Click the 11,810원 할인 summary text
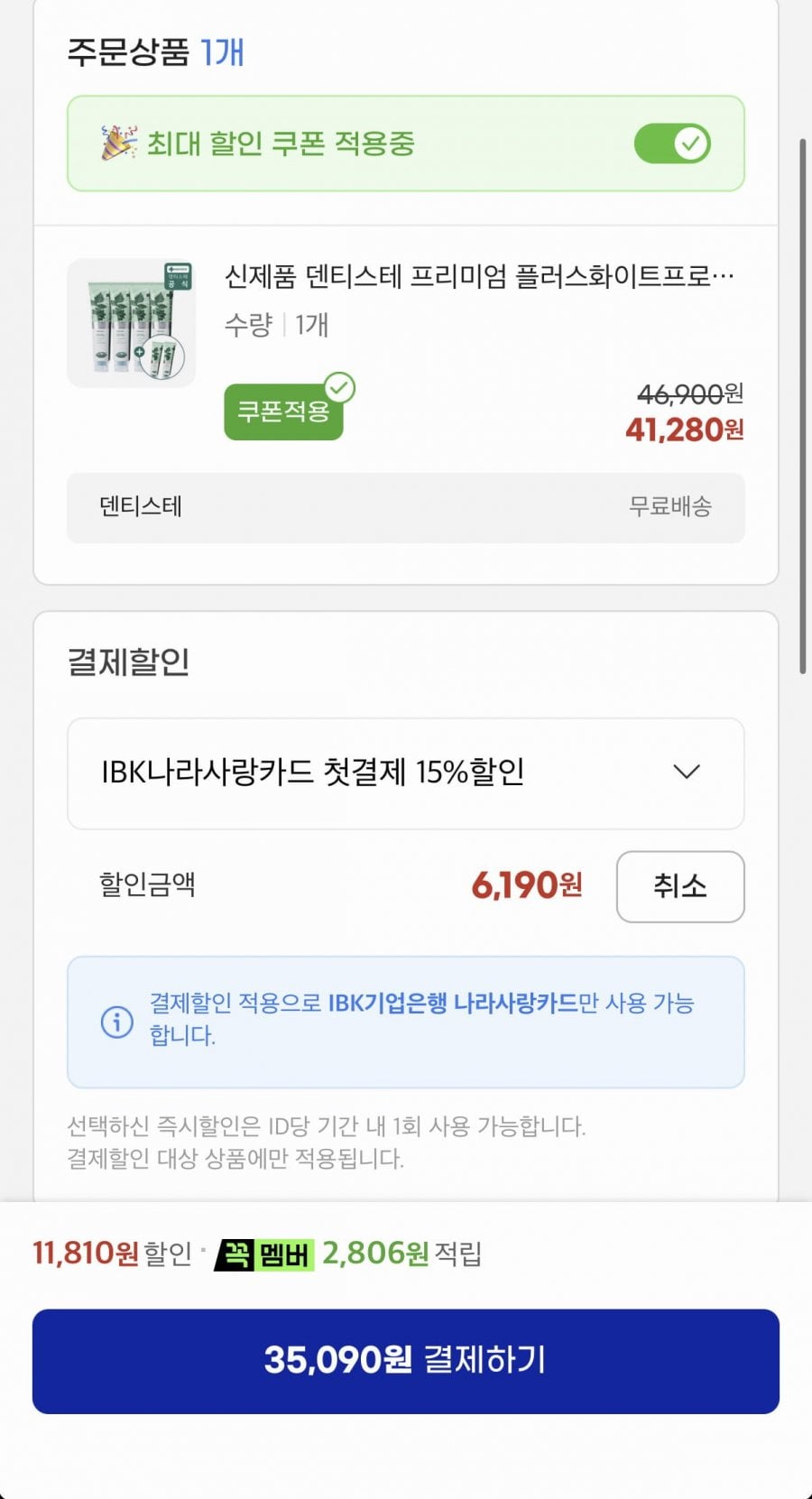The image size is (812, 1499). pos(112,1254)
